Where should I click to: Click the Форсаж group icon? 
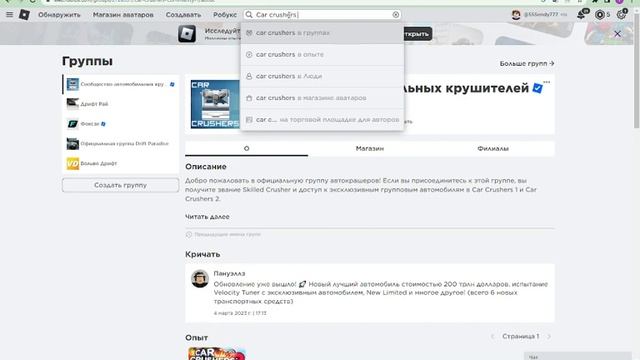coord(73,124)
